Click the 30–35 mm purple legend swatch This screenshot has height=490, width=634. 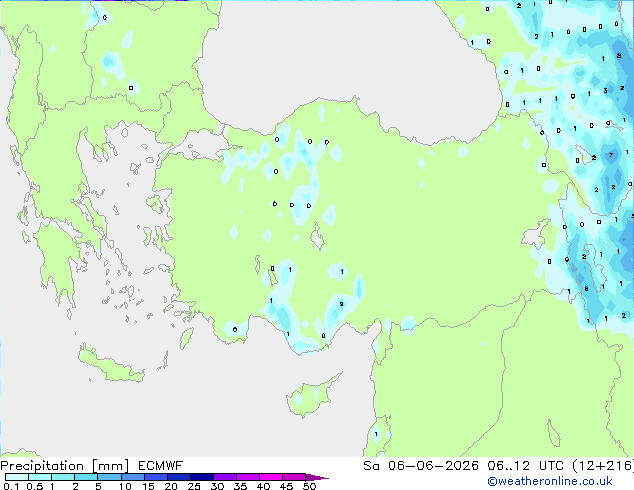(225, 477)
